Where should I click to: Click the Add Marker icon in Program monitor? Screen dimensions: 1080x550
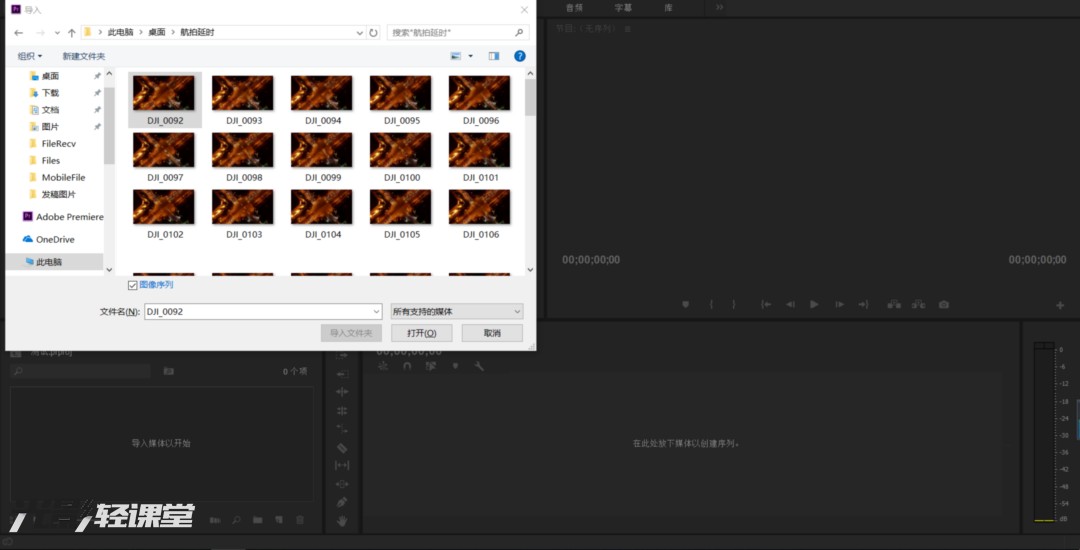click(x=686, y=304)
